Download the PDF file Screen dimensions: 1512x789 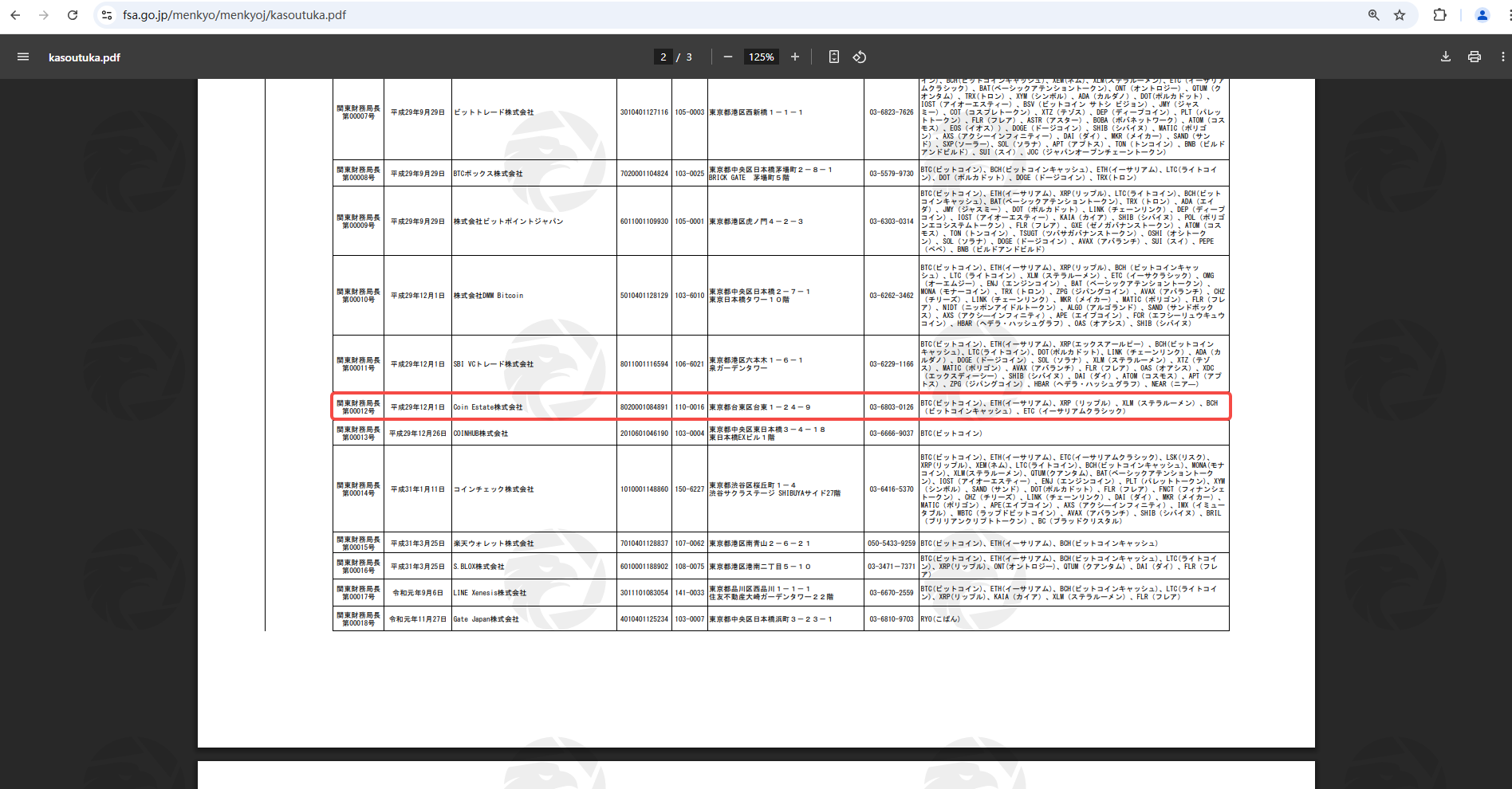coord(1446,57)
